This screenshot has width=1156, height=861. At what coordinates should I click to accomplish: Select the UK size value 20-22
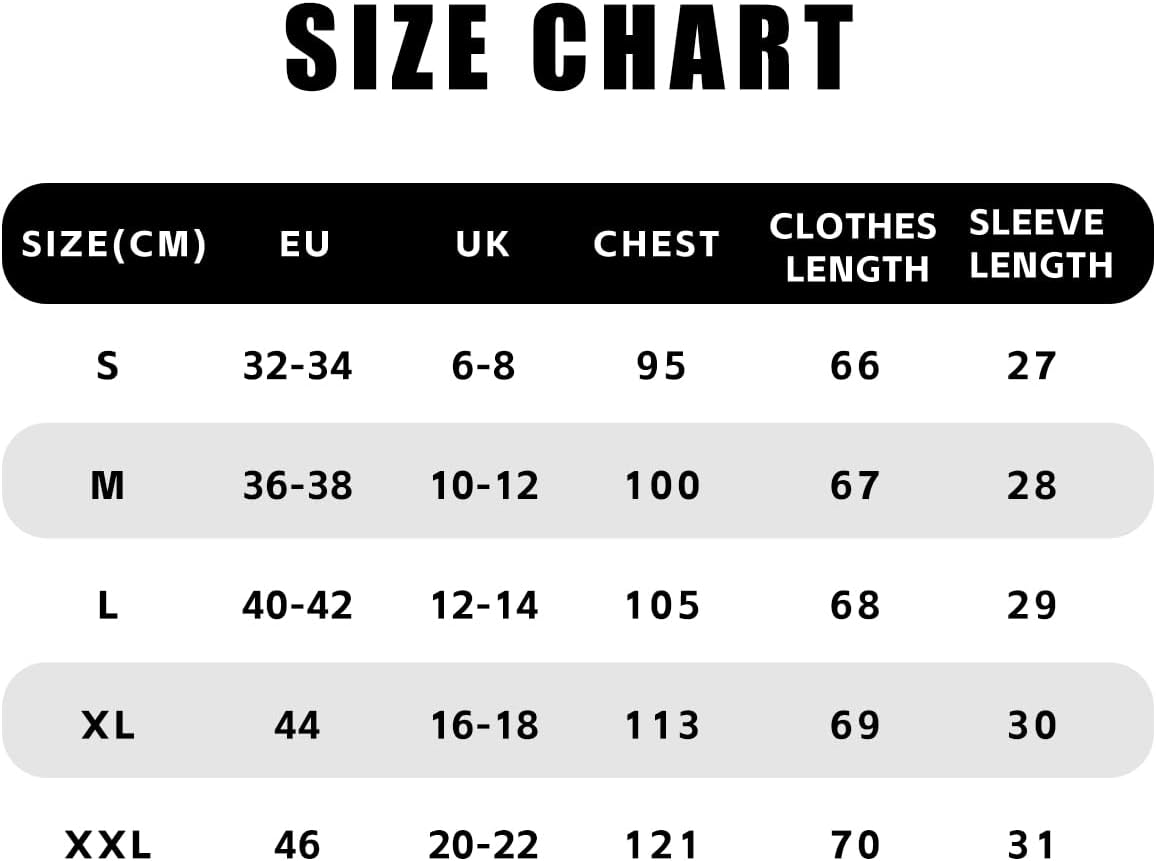click(x=485, y=844)
